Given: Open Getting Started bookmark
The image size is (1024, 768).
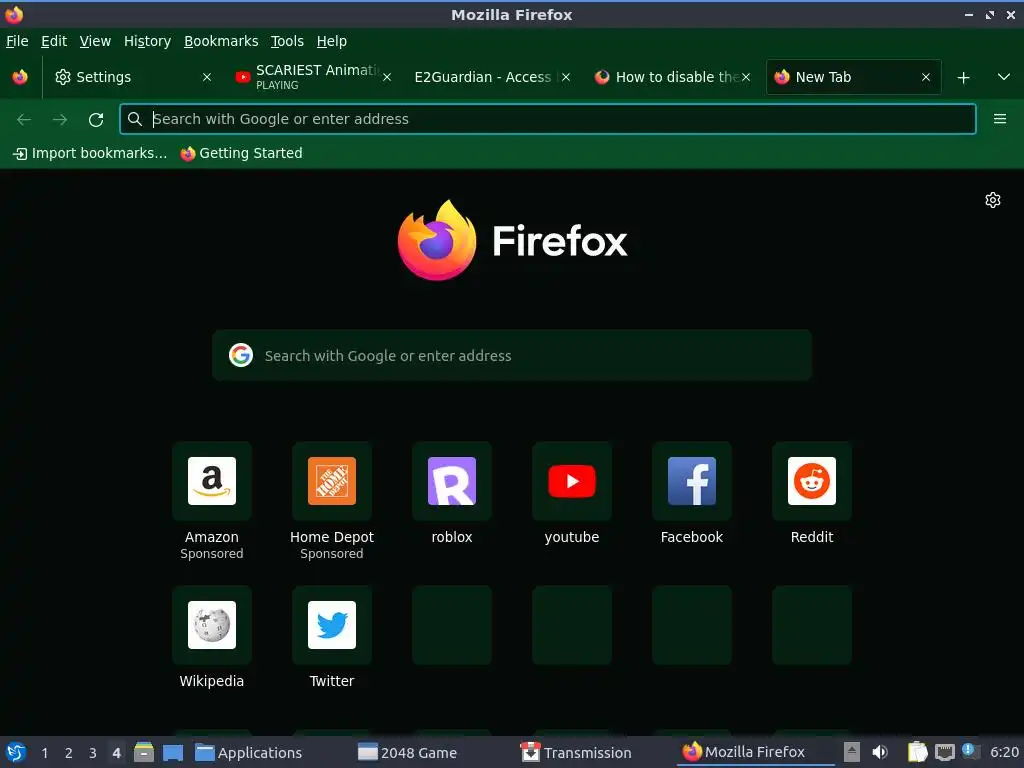Looking at the screenshot, I should click(242, 153).
